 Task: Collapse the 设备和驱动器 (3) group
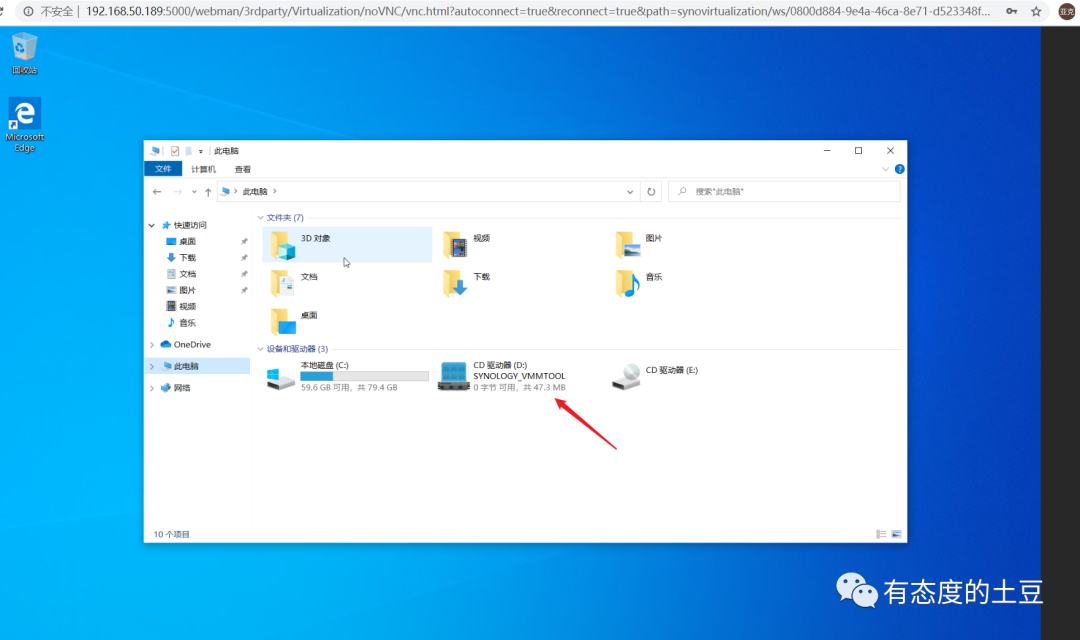coord(260,349)
